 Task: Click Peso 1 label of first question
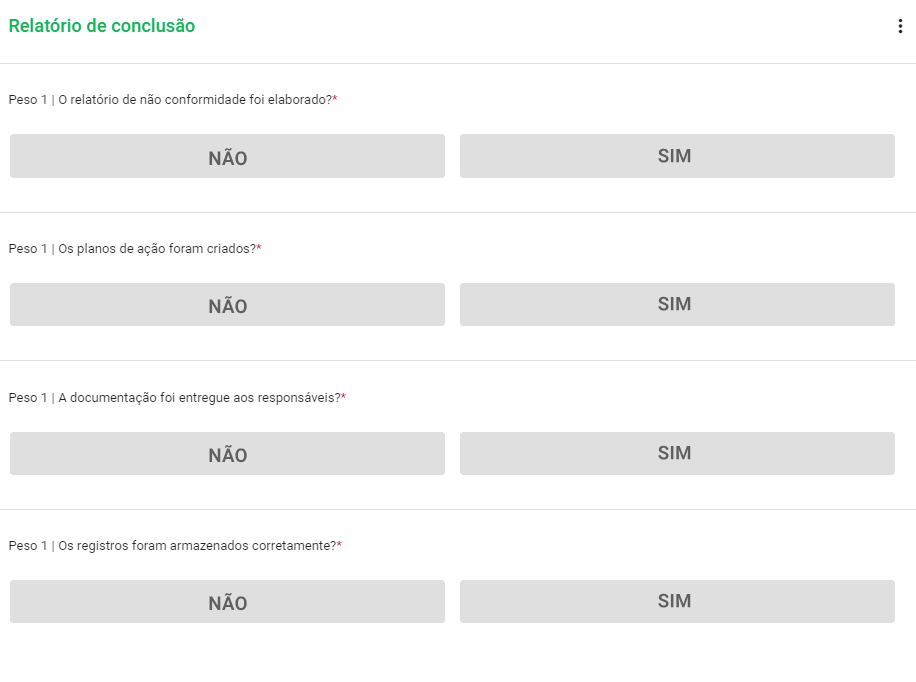pos(30,99)
